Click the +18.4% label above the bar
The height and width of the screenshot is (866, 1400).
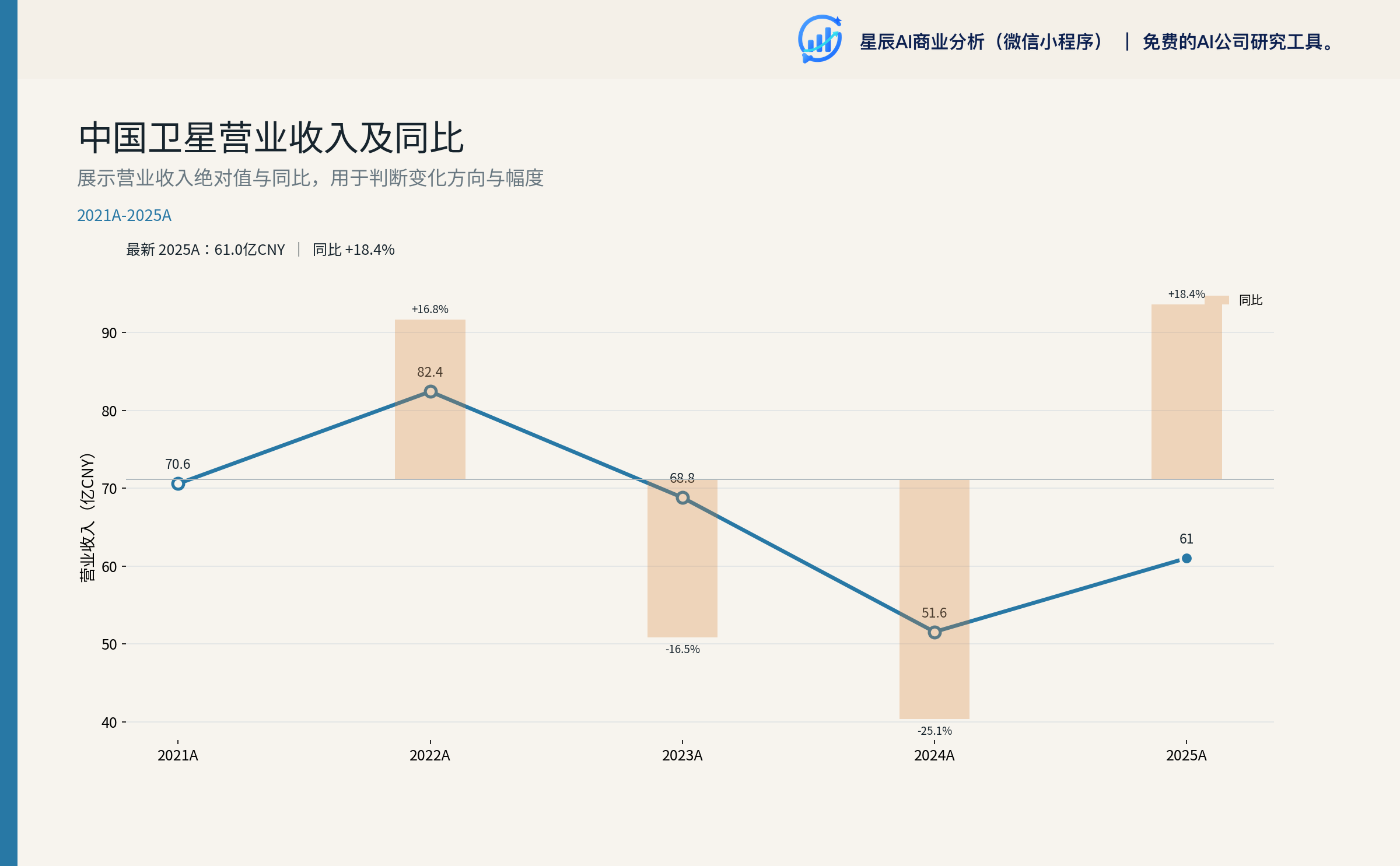point(1186,294)
